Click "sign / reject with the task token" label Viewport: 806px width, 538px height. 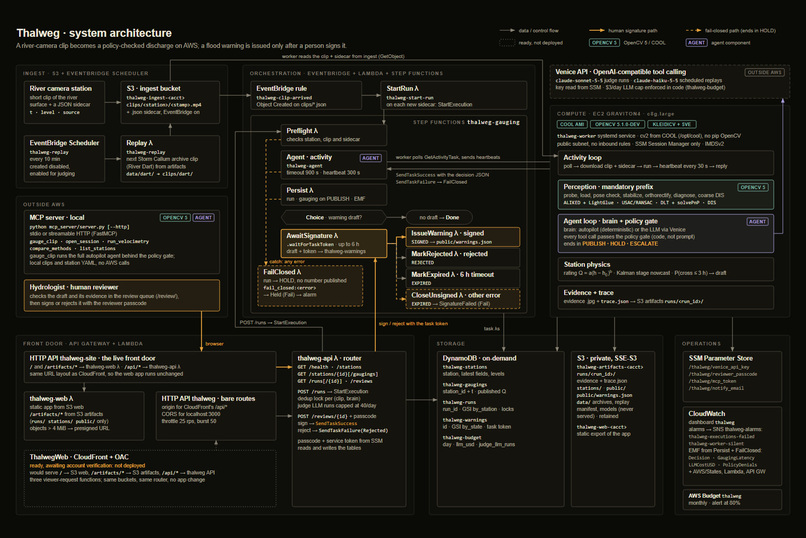(x=413, y=324)
